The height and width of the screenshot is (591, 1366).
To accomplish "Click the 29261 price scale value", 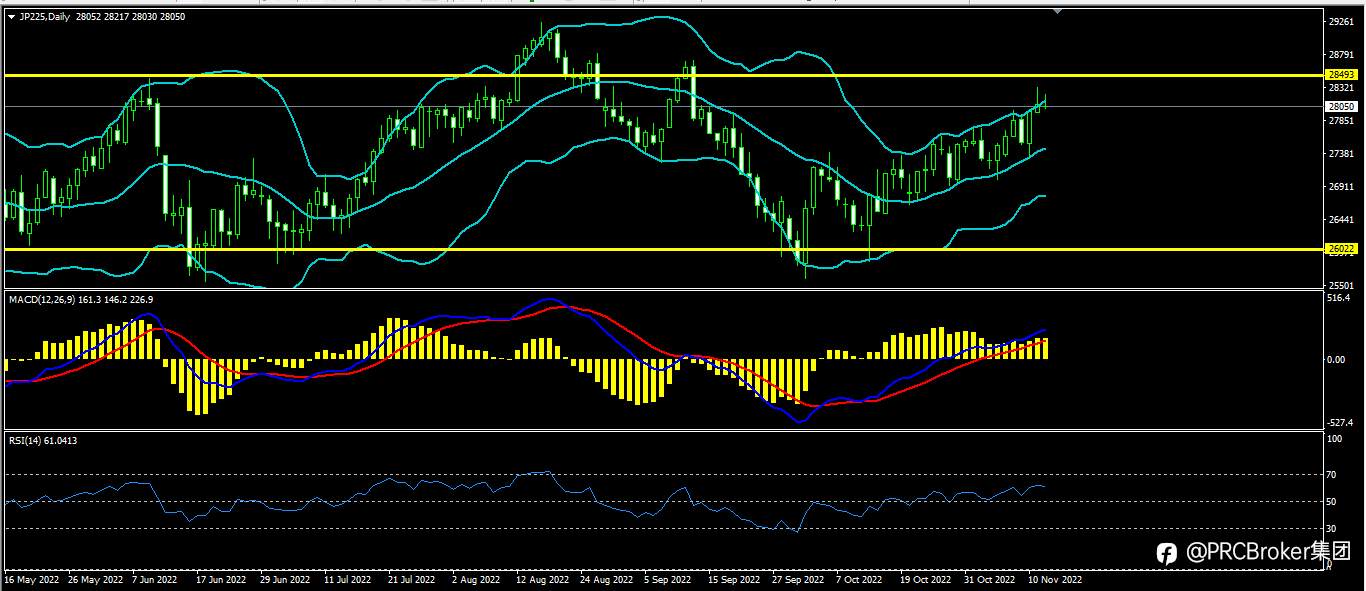I will (x=1341, y=21).
